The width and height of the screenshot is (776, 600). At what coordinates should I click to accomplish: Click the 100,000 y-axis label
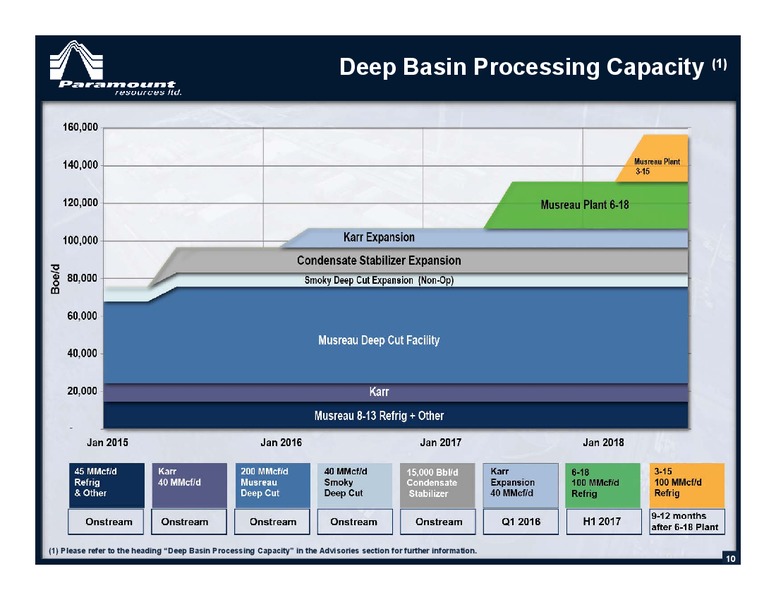click(80, 241)
